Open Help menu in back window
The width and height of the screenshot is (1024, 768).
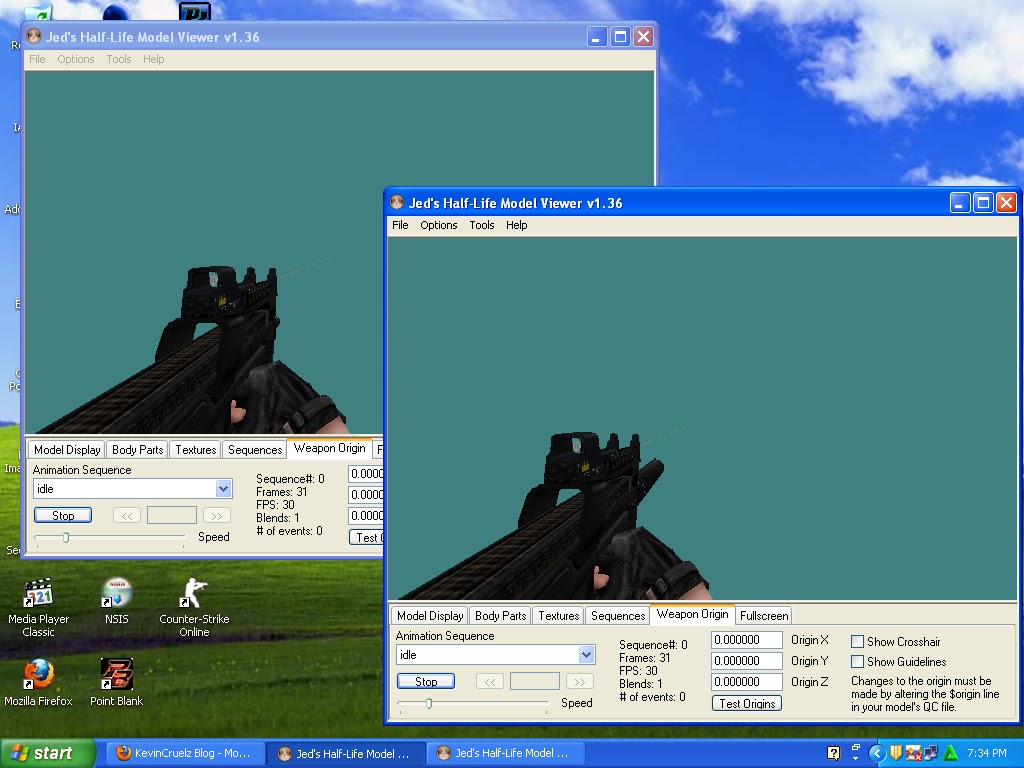(153, 59)
